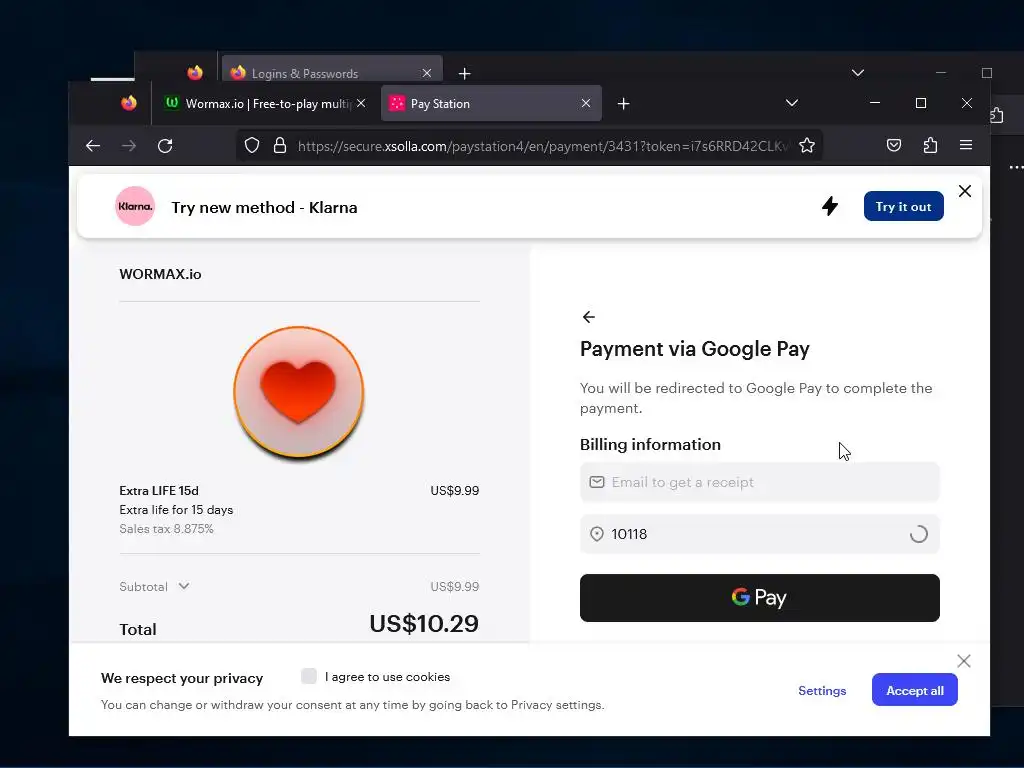The height and width of the screenshot is (768, 1024).
Task: Click the Try it out button
Action: click(x=903, y=206)
